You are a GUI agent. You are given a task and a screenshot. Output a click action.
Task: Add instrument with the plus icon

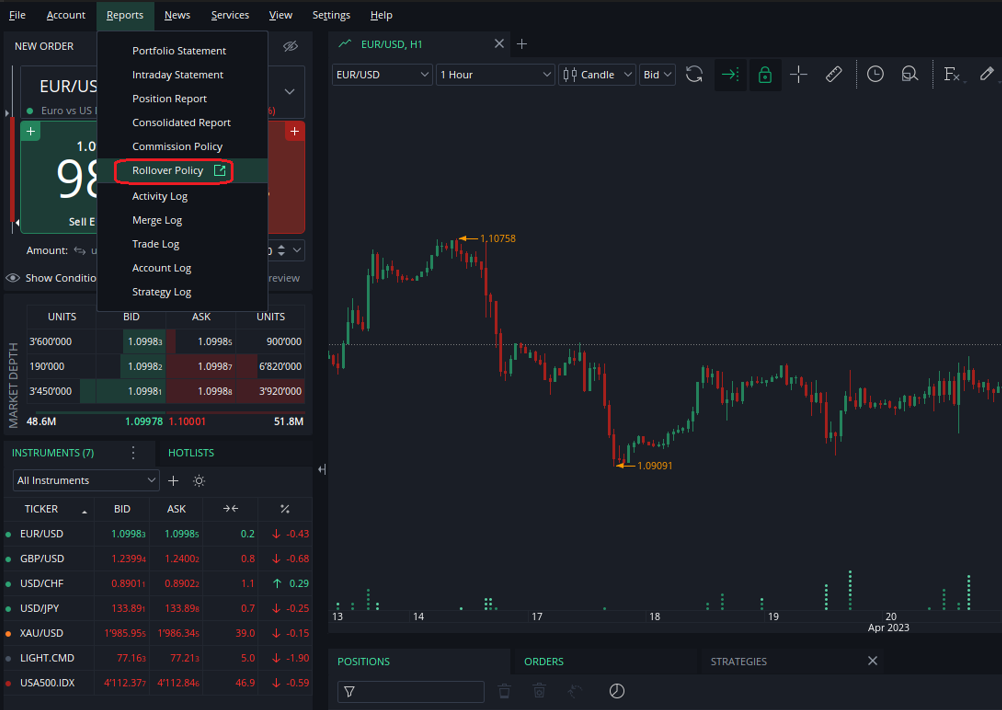[173, 481]
